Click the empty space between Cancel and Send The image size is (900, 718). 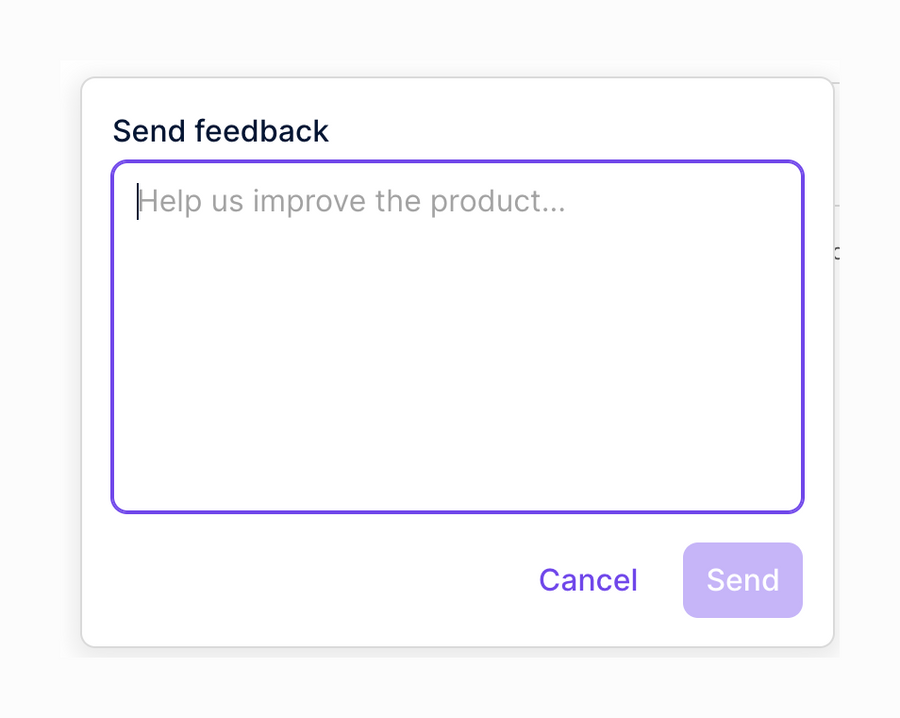661,580
